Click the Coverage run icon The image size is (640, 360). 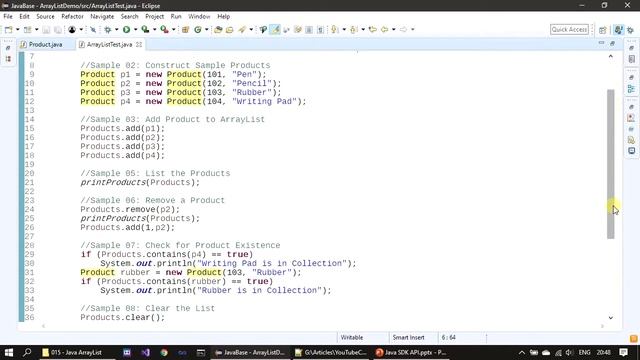[145, 30]
